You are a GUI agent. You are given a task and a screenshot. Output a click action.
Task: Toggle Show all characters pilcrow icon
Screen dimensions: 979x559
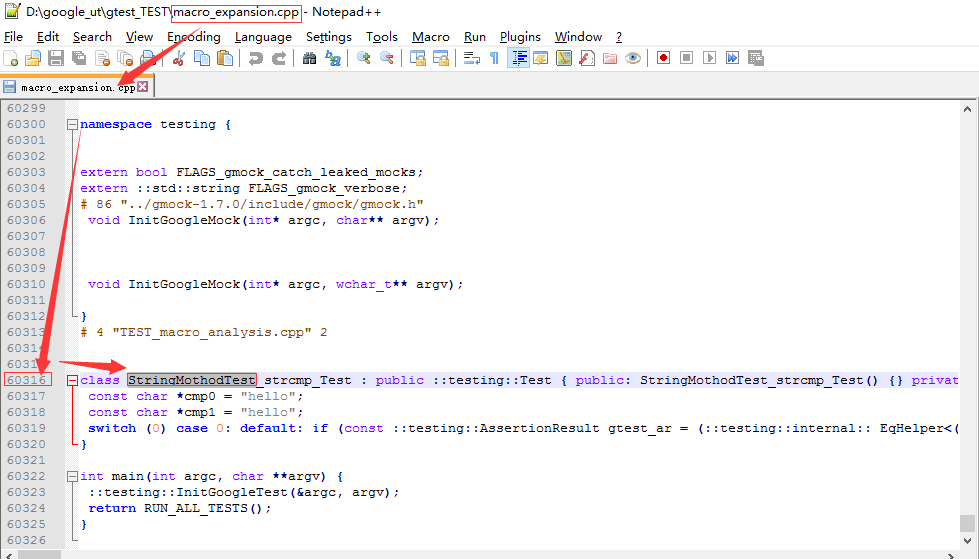click(x=494, y=58)
